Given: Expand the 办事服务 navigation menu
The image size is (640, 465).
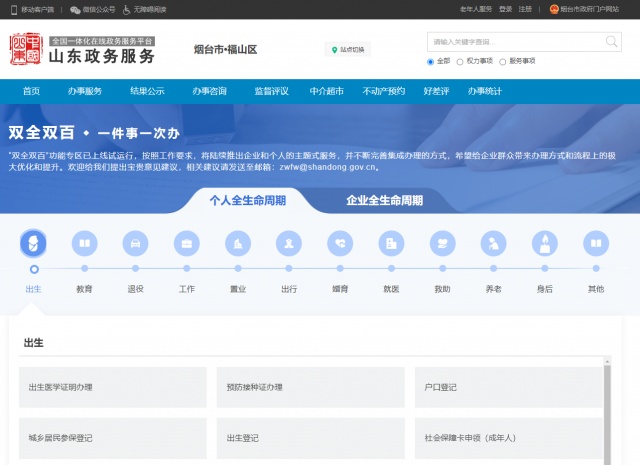Looking at the screenshot, I should point(85,91).
